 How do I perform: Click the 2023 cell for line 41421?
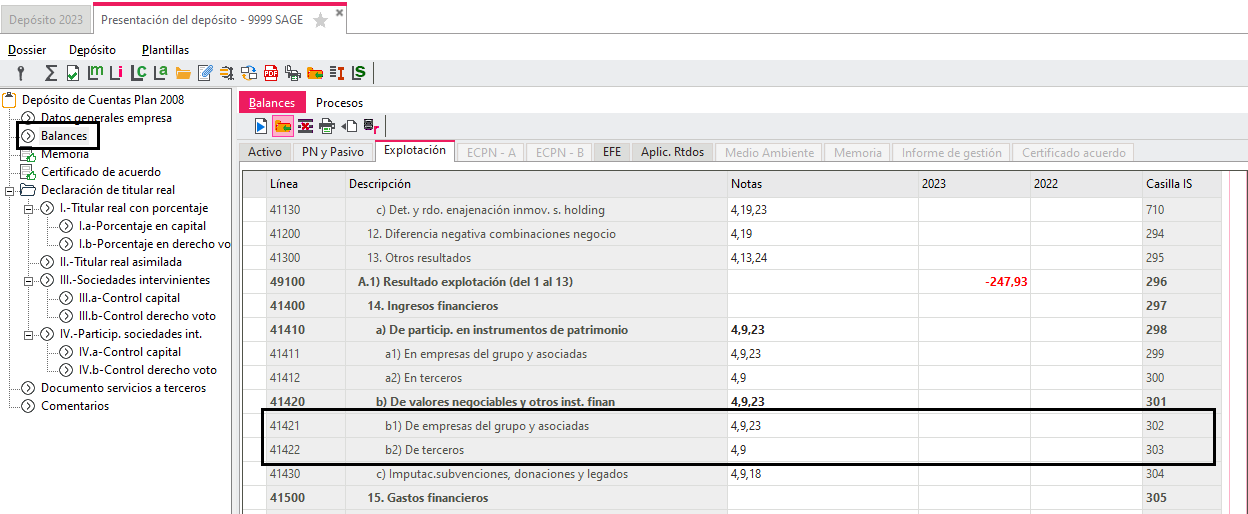tap(975, 426)
